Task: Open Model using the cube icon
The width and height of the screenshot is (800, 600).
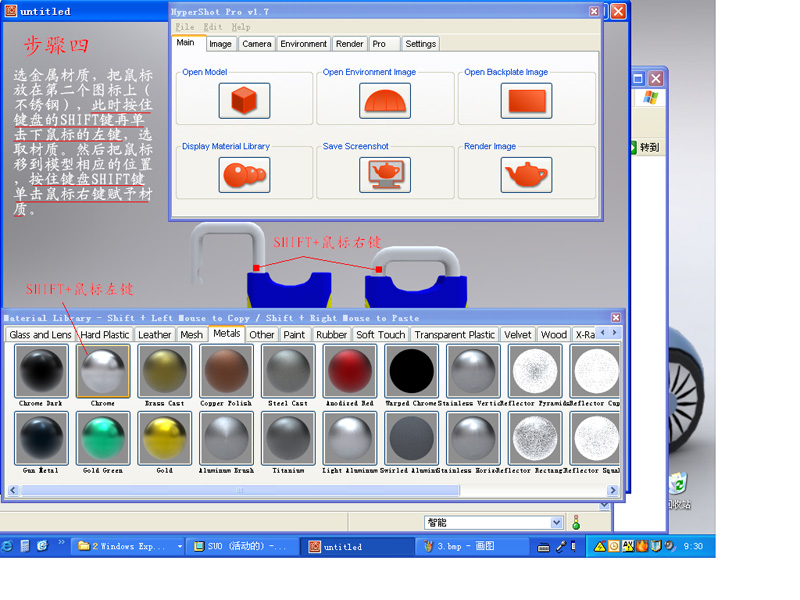Action: [x=244, y=101]
